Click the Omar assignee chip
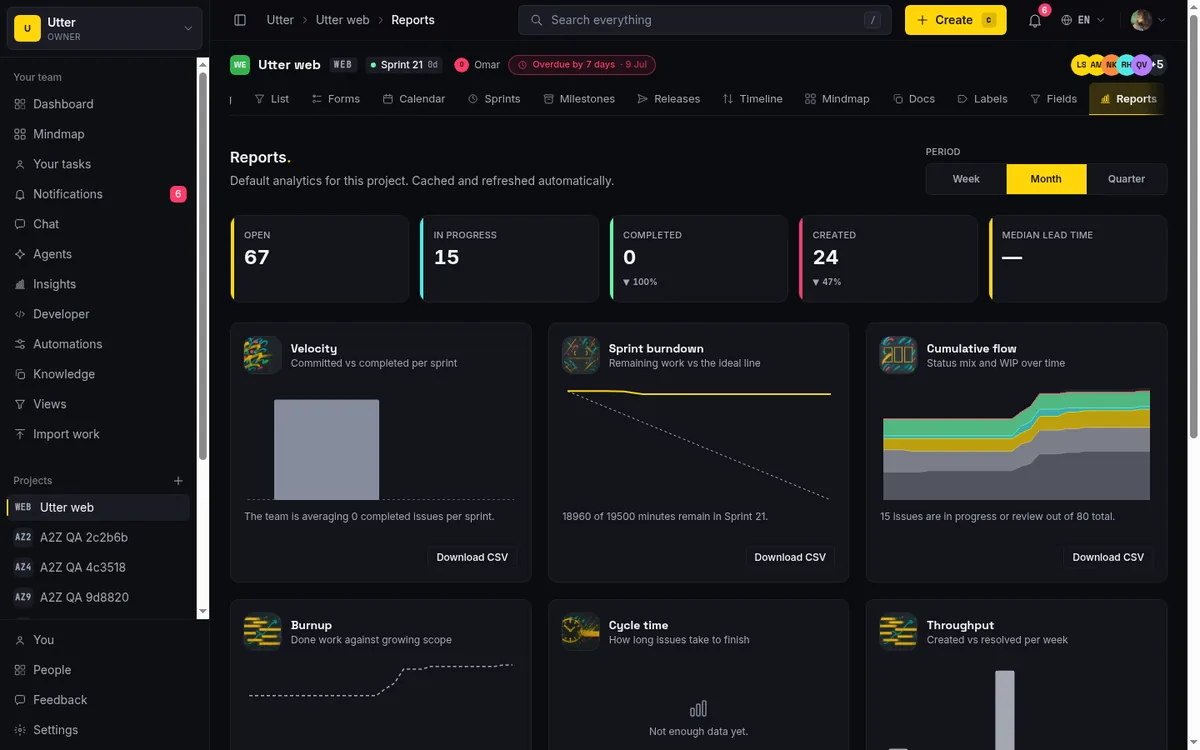This screenshot has height=750, width=1200. (477, 65)
